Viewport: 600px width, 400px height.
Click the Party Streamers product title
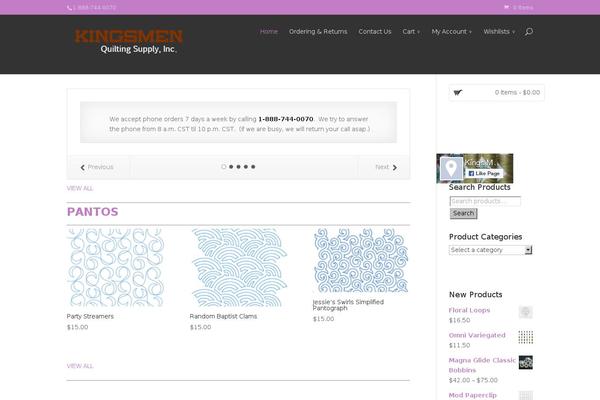[90, 316]
